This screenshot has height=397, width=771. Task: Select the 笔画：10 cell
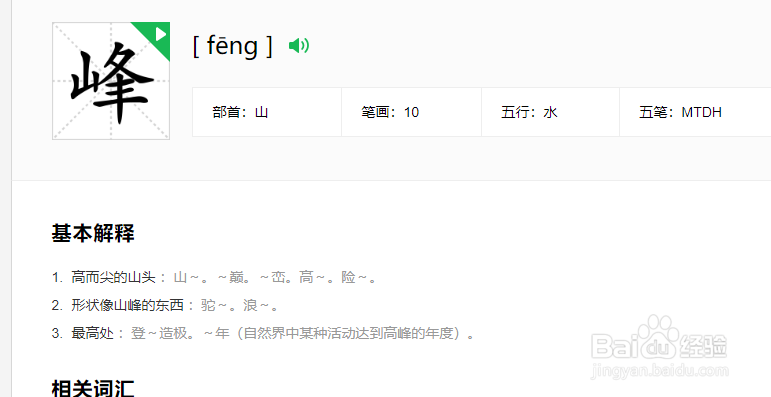click(412, 112)
